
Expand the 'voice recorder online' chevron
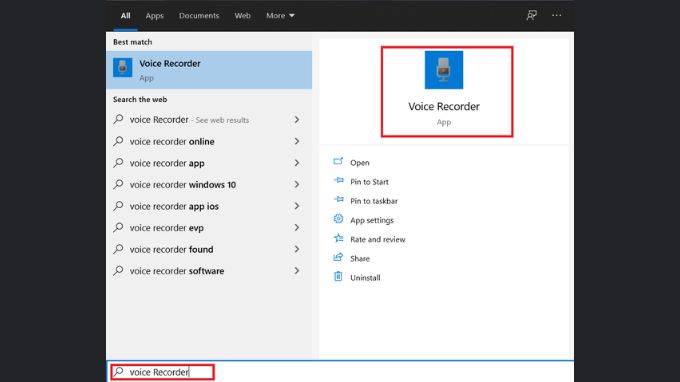point(297,141)
